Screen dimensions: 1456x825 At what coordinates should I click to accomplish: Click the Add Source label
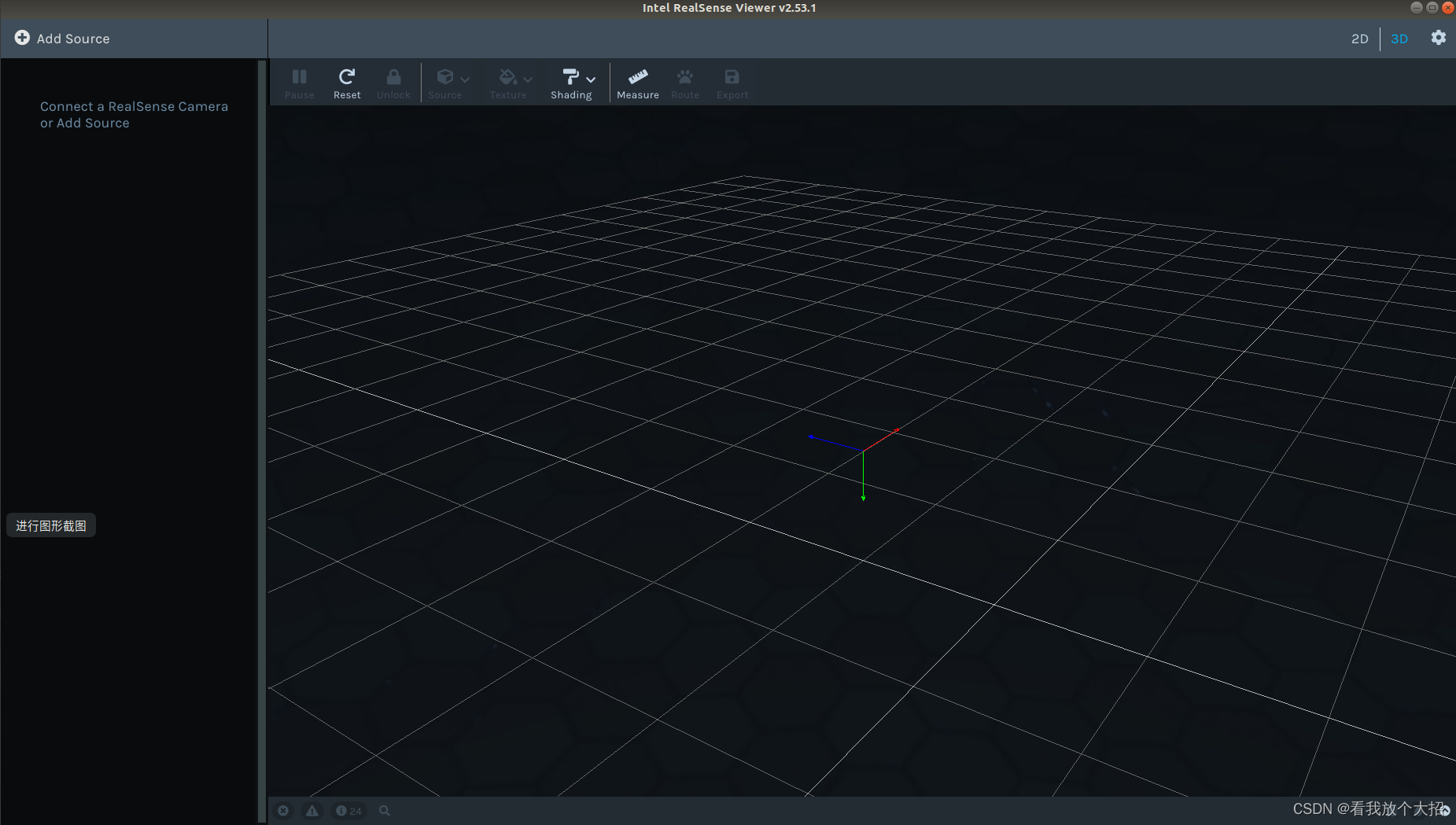73,39
